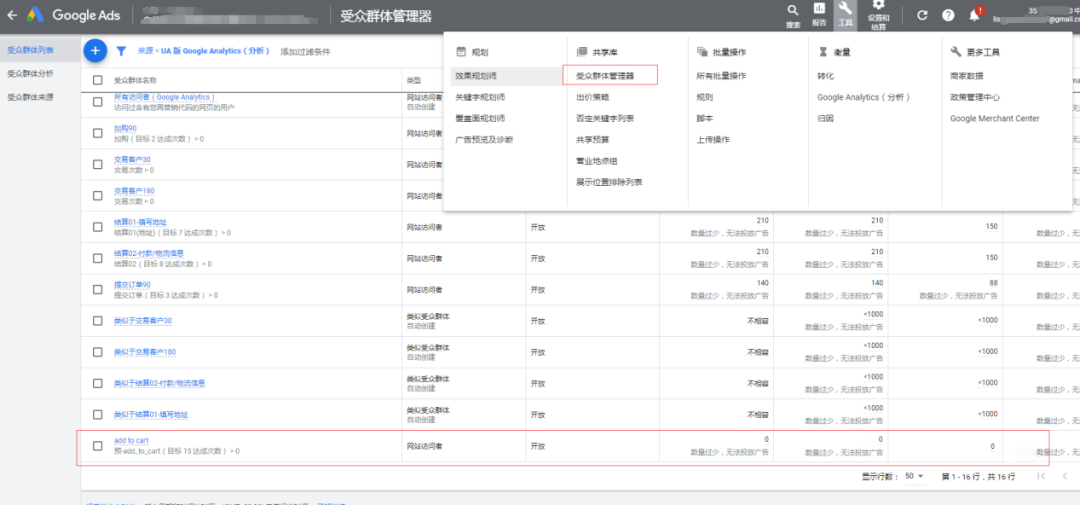Image resolution: width=1080 pixels, height=505 pixels.
Task: Open the 结算02-付款/物流信息 audience link
Action: [149, 254]
